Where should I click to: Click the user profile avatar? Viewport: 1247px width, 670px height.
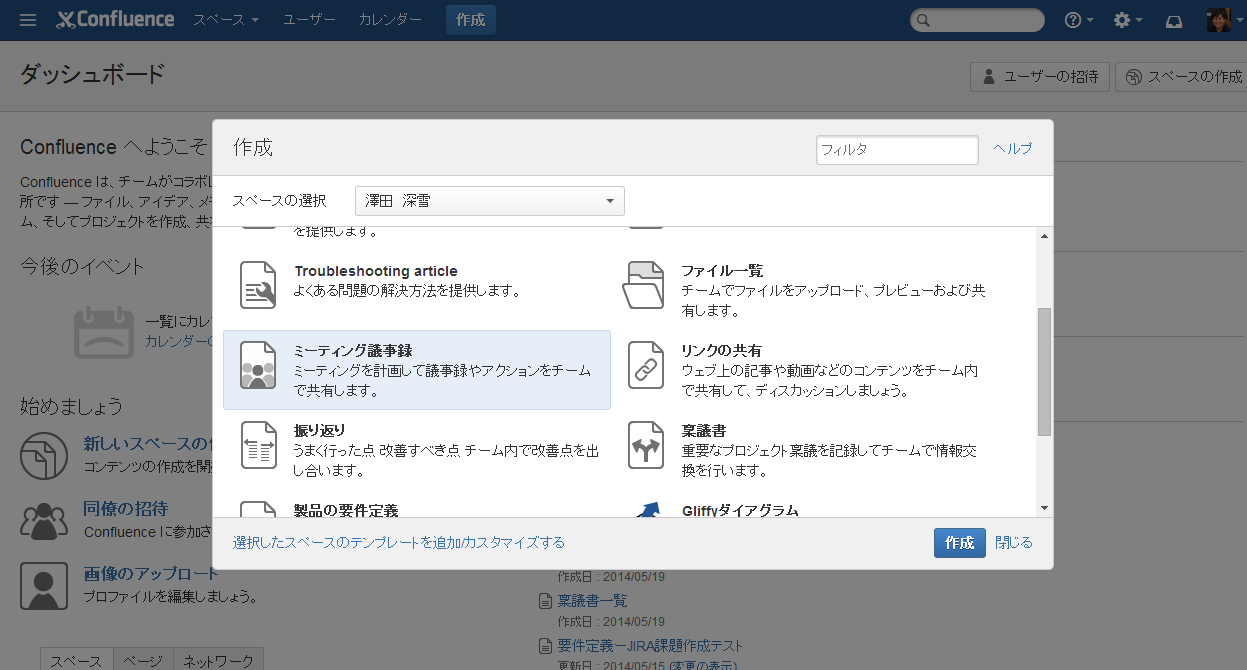pos(1219,20)
